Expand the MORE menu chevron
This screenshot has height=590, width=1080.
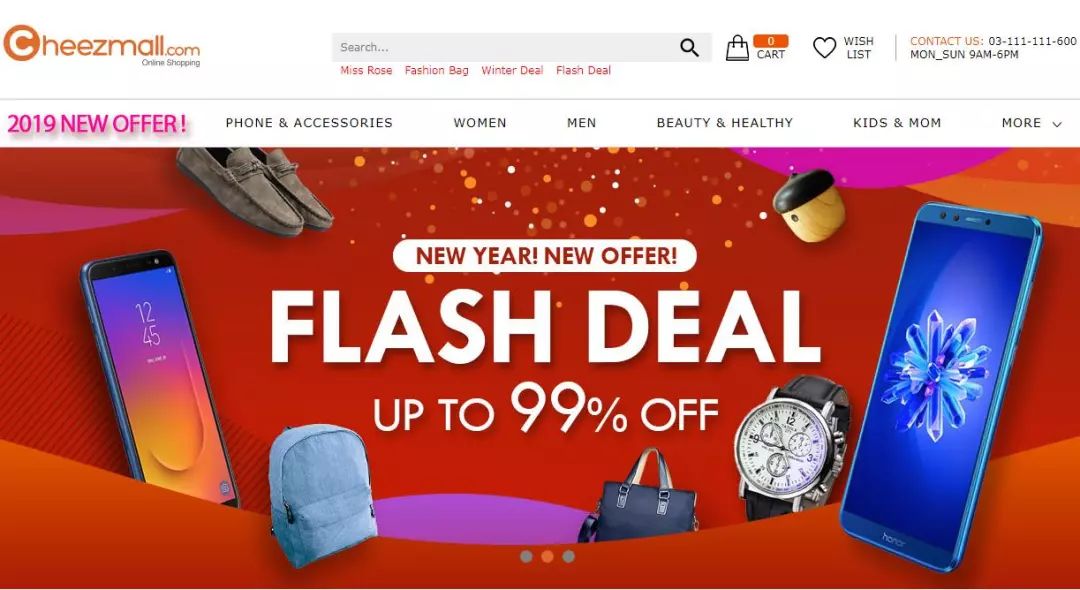(x=1057, y=124)
